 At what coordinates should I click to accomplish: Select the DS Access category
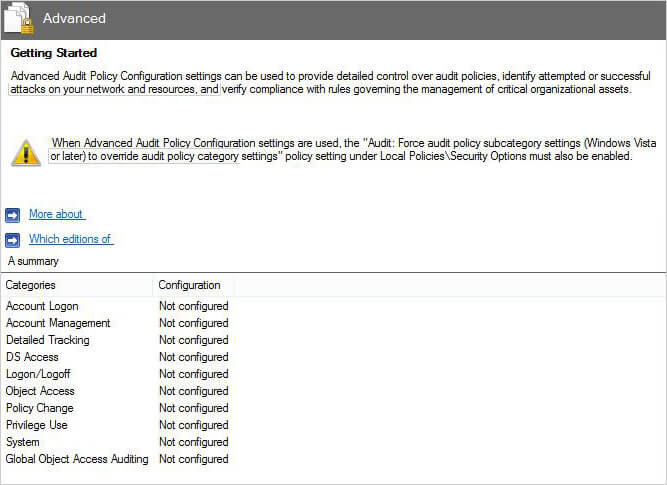(32, 357)
